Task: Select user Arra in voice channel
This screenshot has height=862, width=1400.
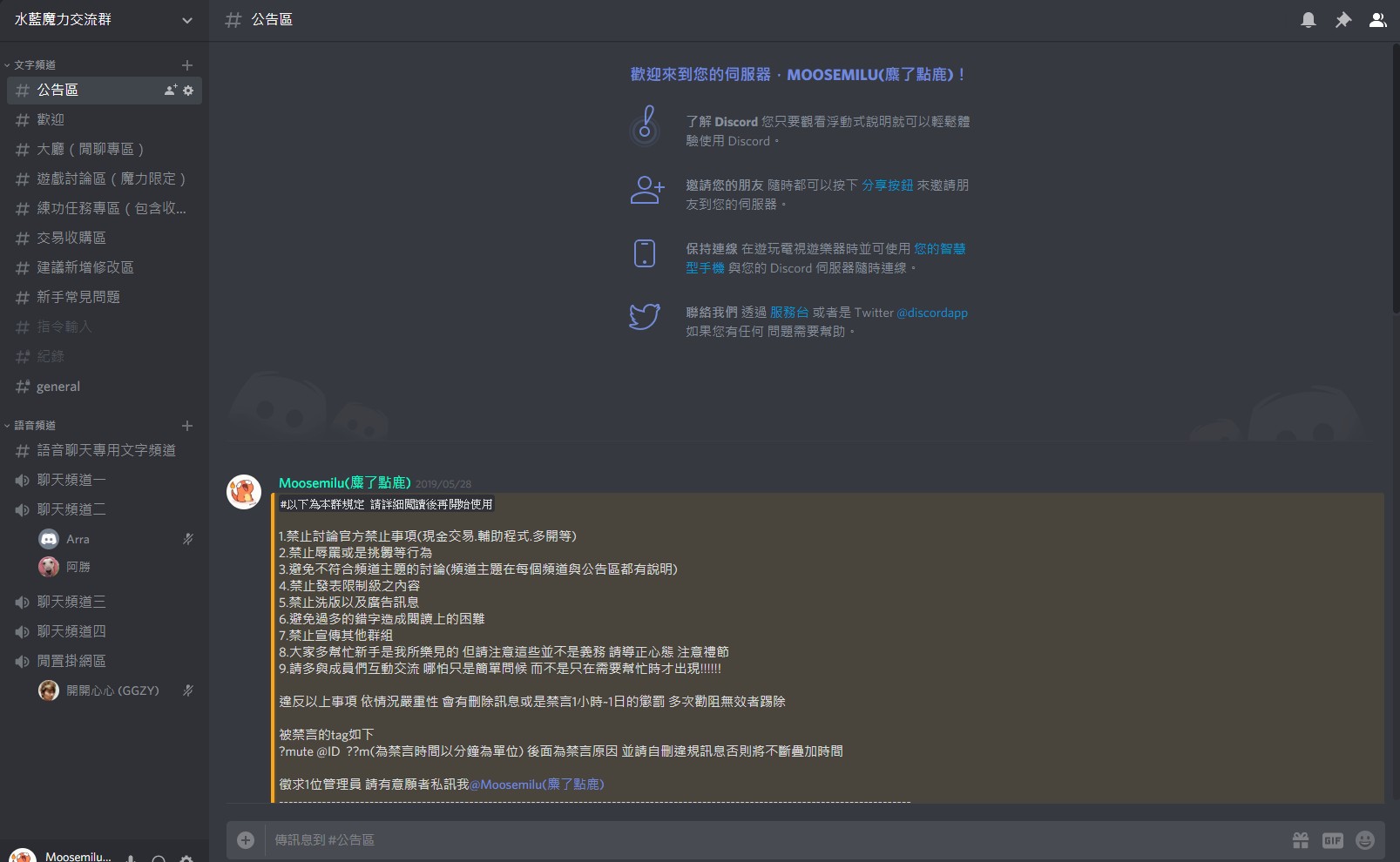Action: 117,540
